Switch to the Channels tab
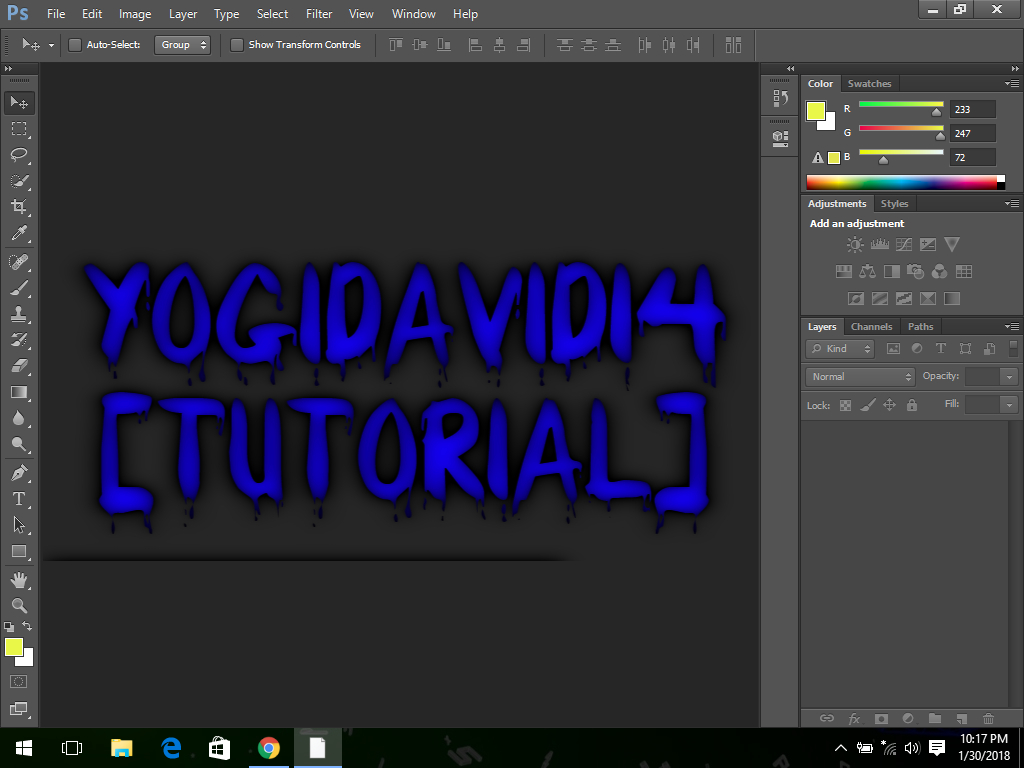 click(x=871, y=327)
